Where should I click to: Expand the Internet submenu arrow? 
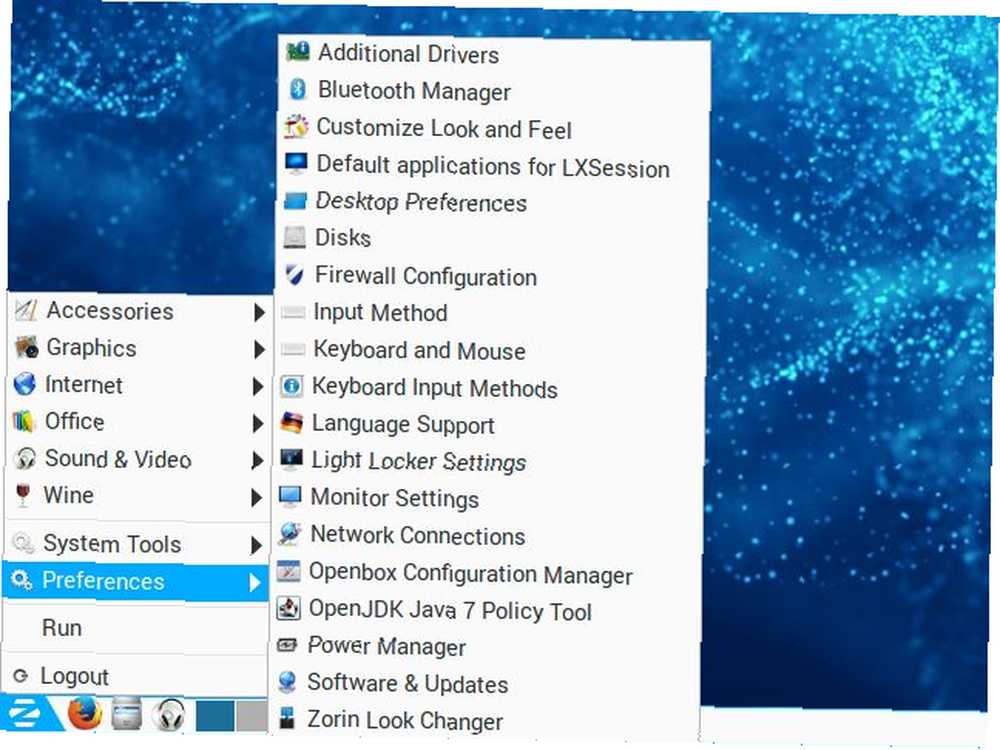(x=258, y=386)
